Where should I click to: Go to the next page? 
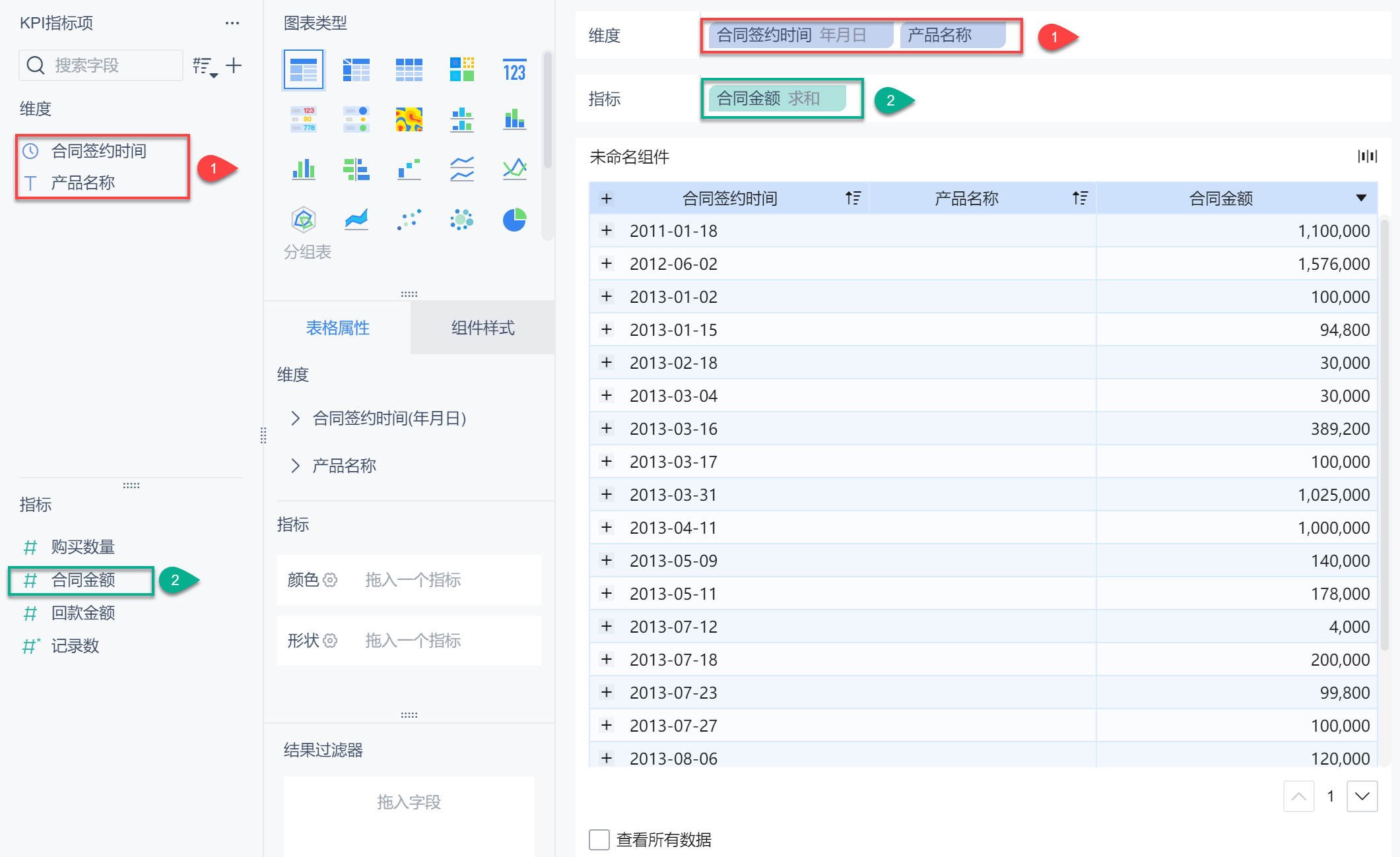1362,796
